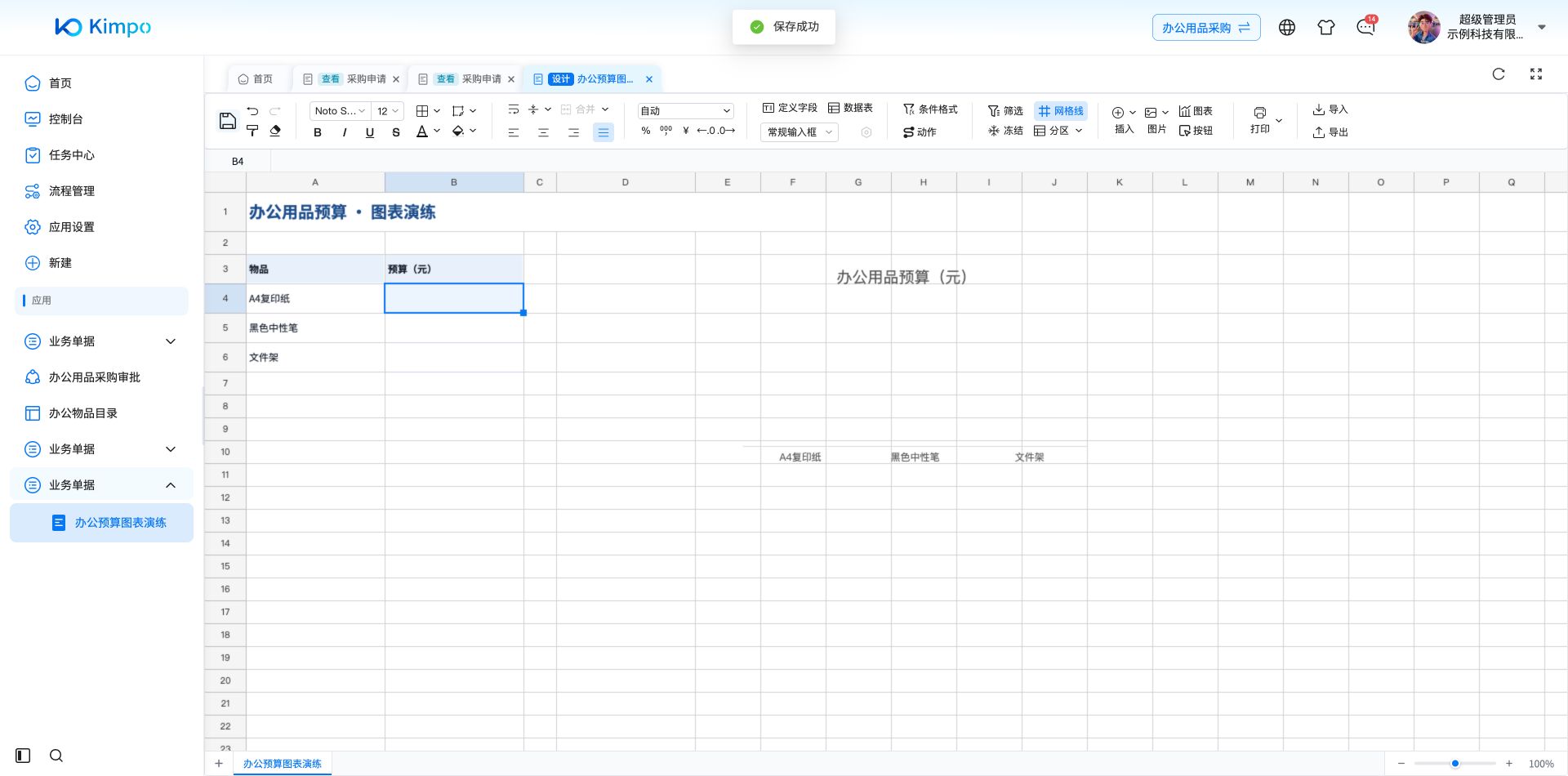Select cell A4 containing A4复印纸
The width and height of the screenshot is (1568, 776).
pos(315,299)
